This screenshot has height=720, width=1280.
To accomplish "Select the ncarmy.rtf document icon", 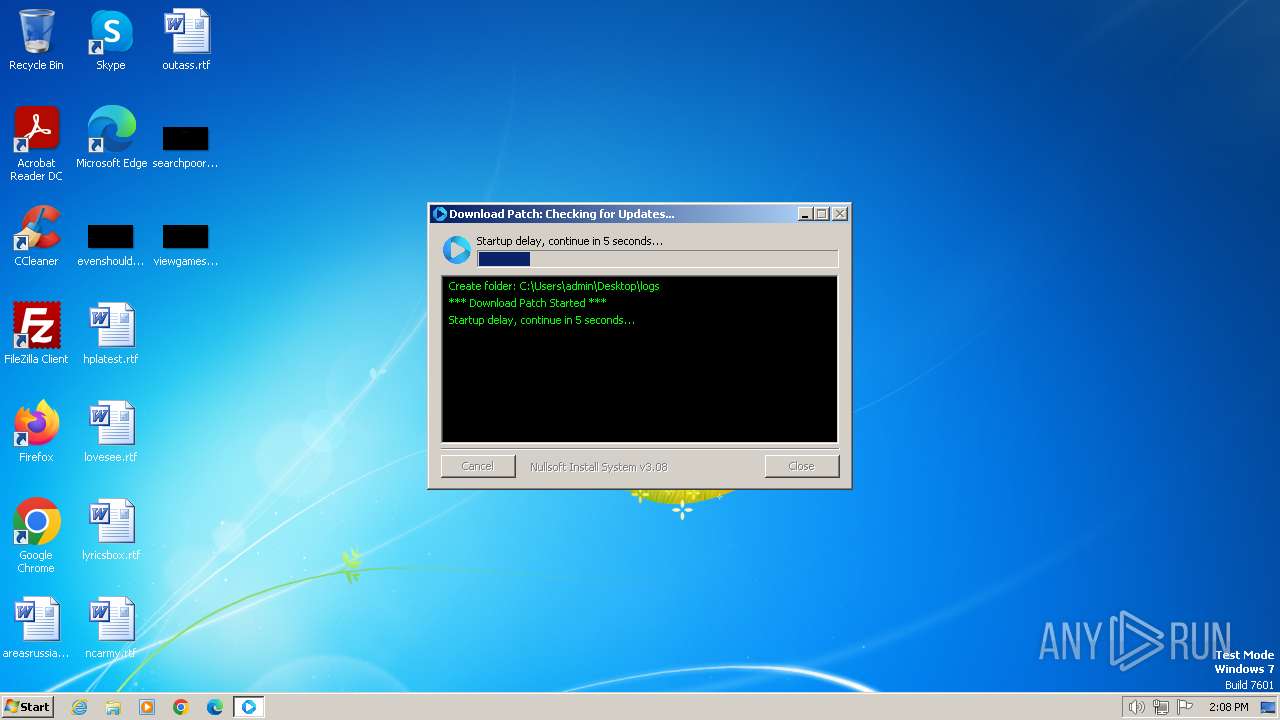I will click(110, 627).
